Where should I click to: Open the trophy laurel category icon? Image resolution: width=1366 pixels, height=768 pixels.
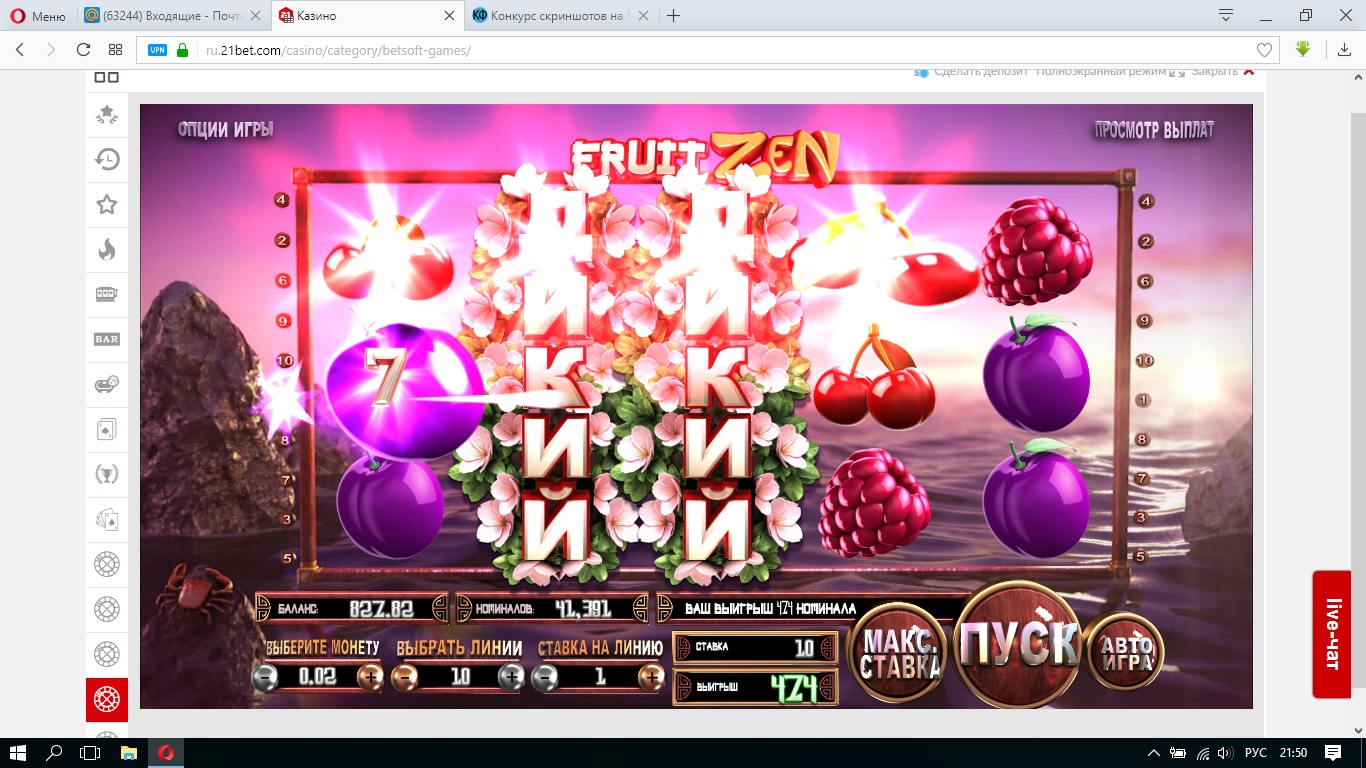coord(107,474)
